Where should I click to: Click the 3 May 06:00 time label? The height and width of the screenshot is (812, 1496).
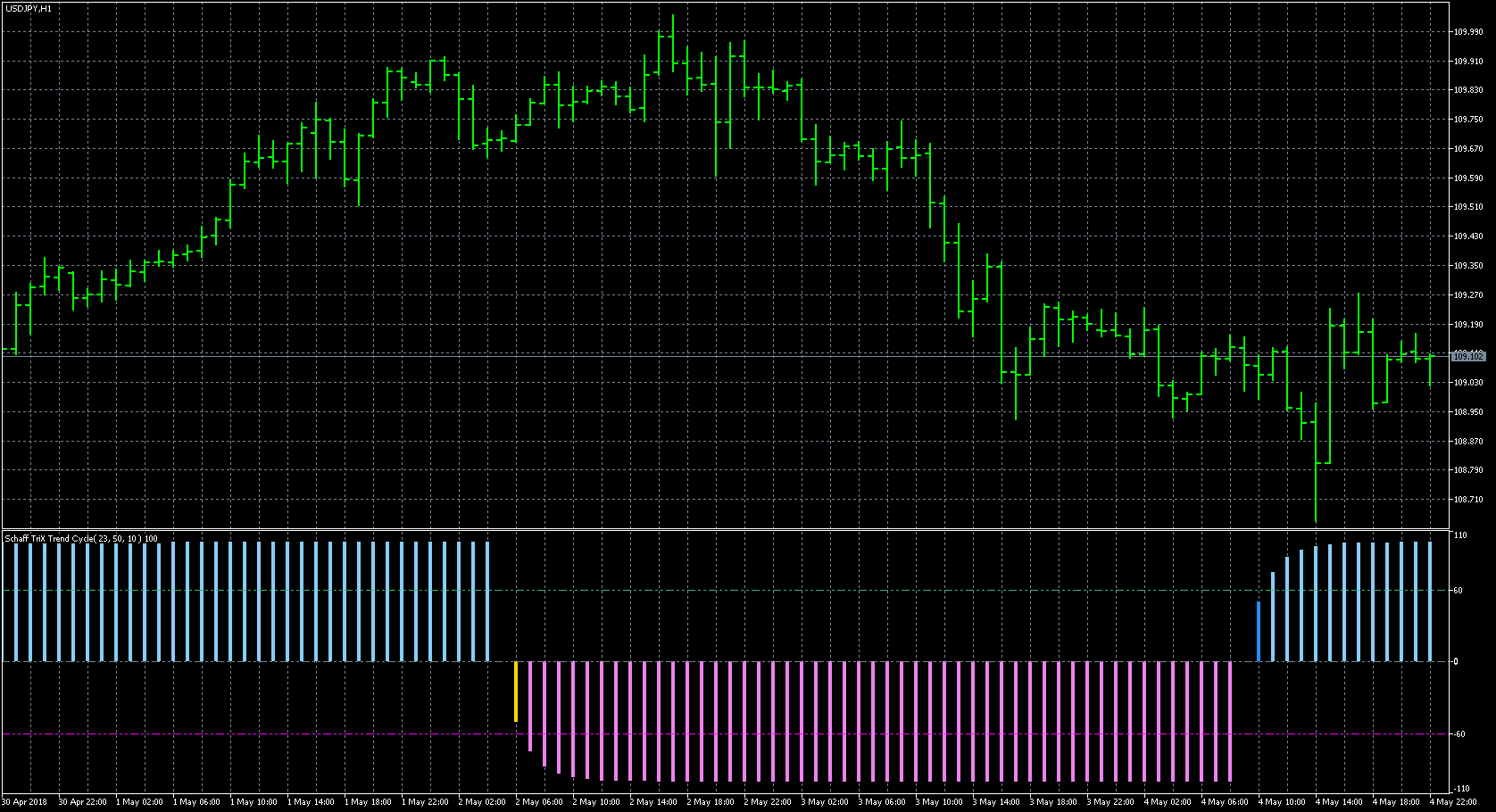882,802
